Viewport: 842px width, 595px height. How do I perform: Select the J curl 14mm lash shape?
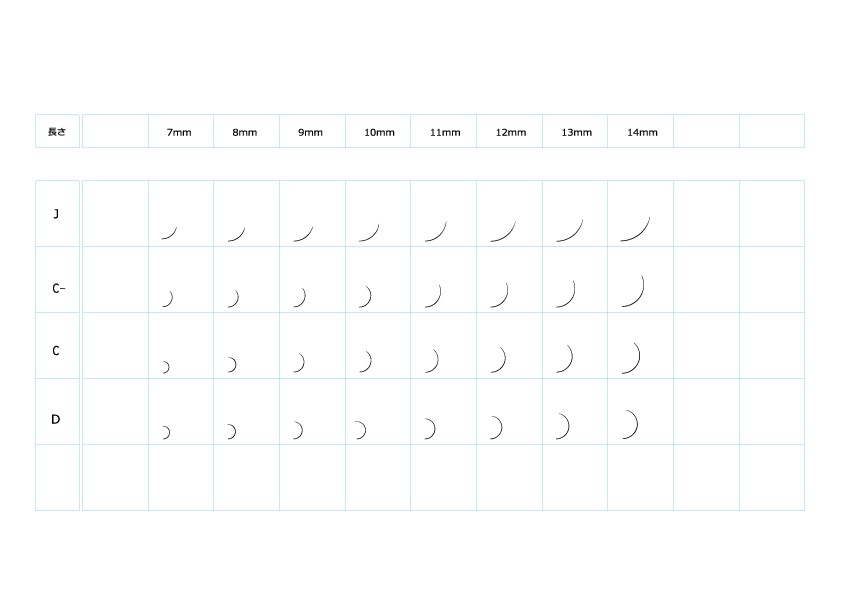(x=635, y=229)
